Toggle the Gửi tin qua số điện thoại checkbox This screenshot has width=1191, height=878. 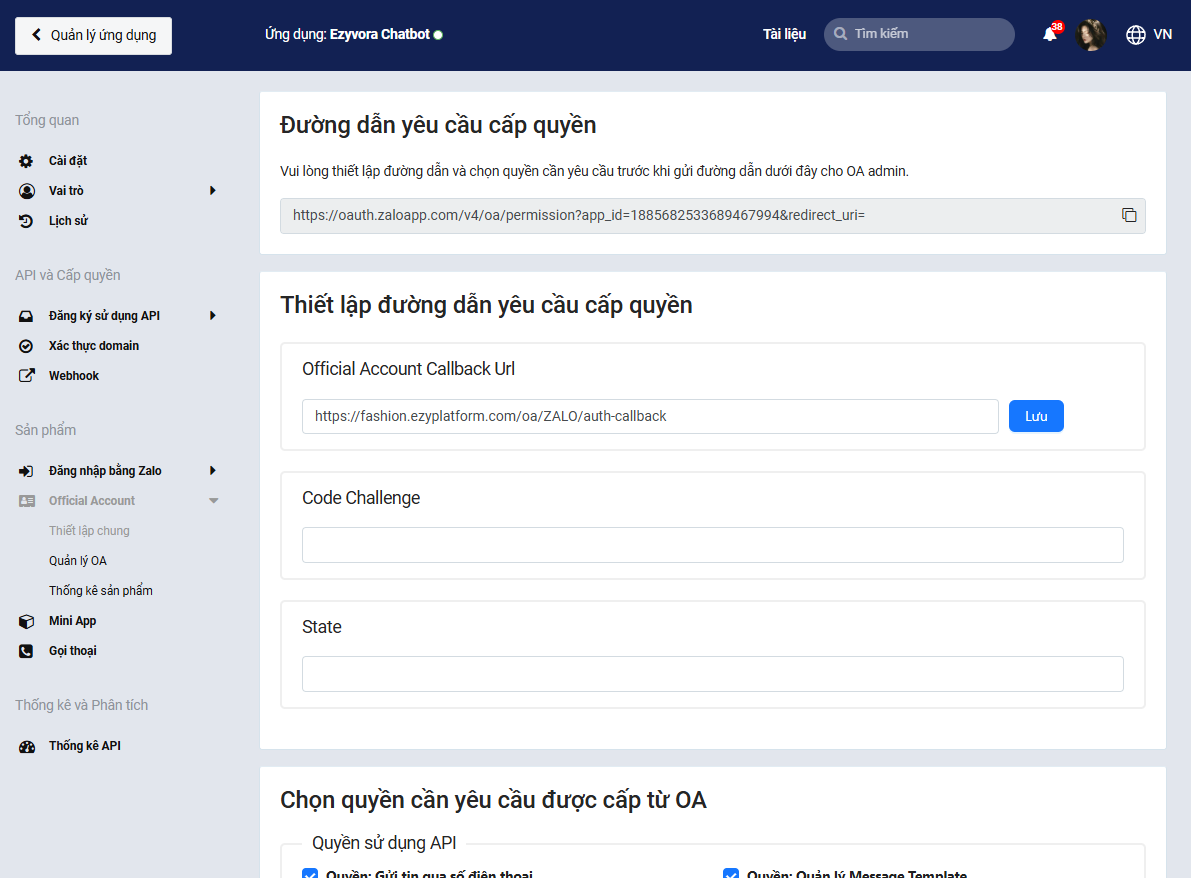point(310,873)
